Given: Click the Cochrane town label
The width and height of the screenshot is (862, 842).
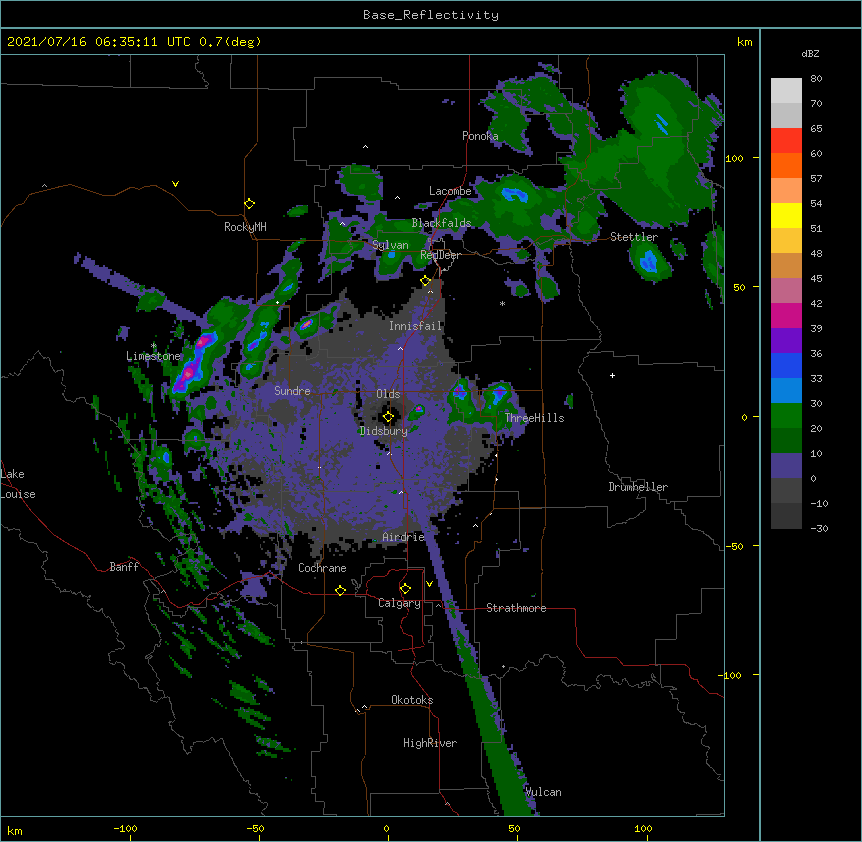Looking at the screenshot, I should 322,568.
